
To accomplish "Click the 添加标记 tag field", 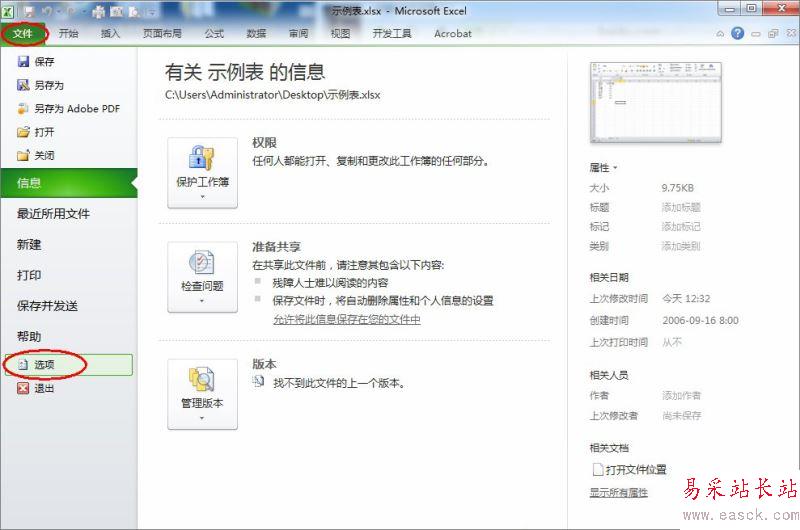I will pos(681,226).
